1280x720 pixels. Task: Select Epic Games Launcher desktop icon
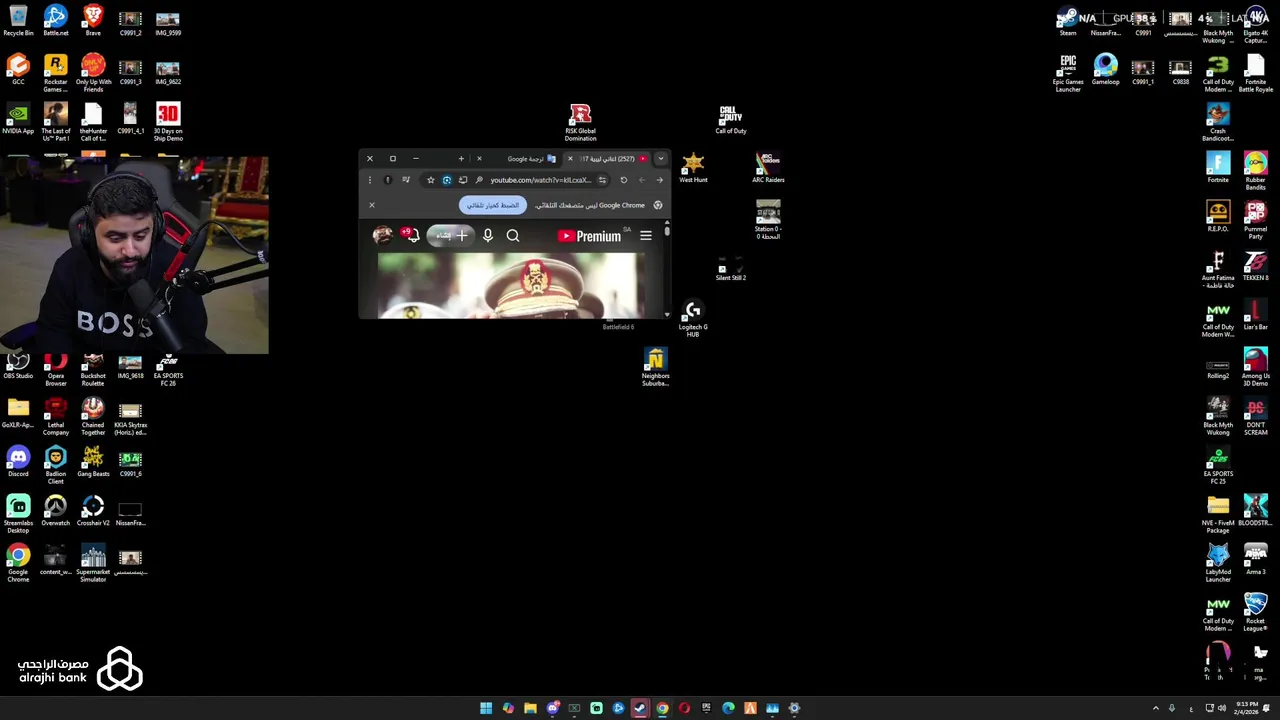point(1068,73)
